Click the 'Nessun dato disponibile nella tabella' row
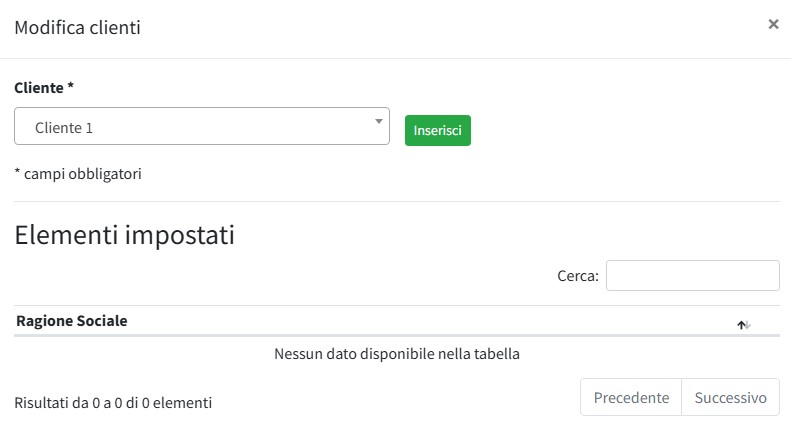Image resolution: width=791 pixels, height=429 pixels. coord(396,353)
